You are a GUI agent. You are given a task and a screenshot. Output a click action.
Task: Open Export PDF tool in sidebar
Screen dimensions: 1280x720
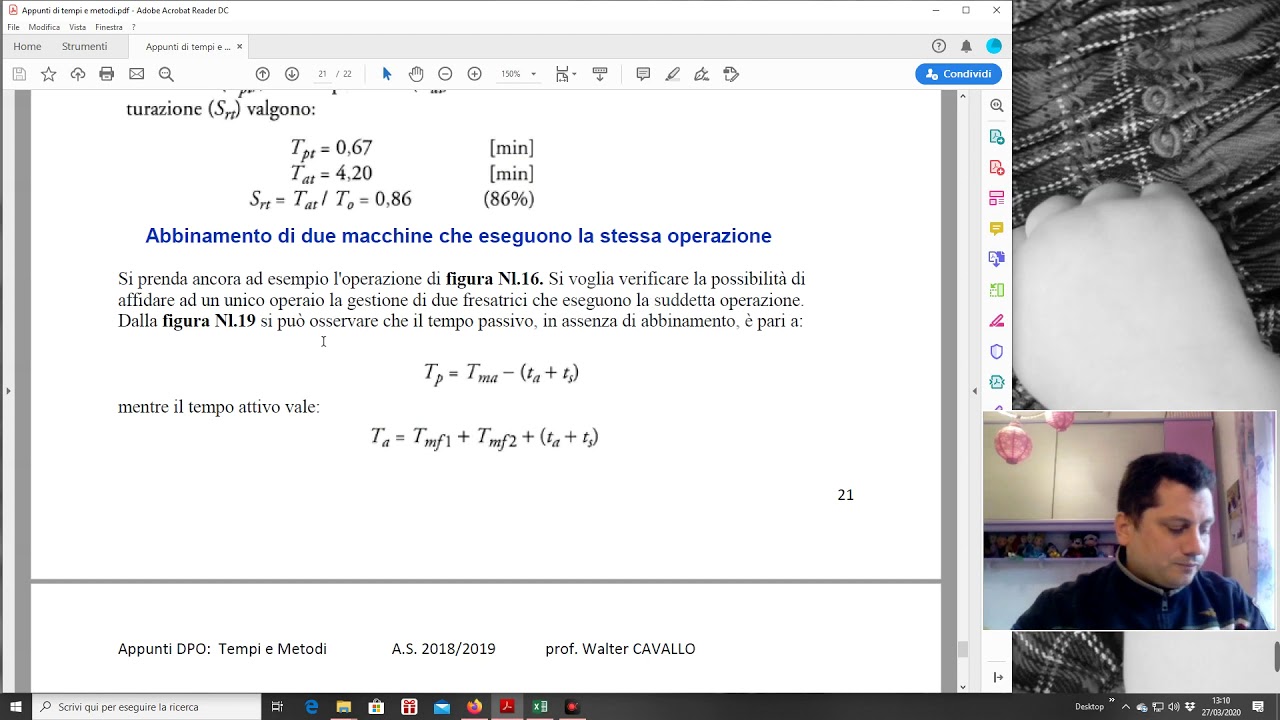tap(997, 136)
